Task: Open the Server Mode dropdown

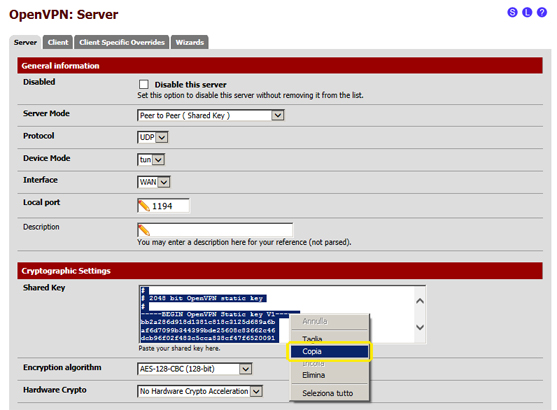Action: 211,115
